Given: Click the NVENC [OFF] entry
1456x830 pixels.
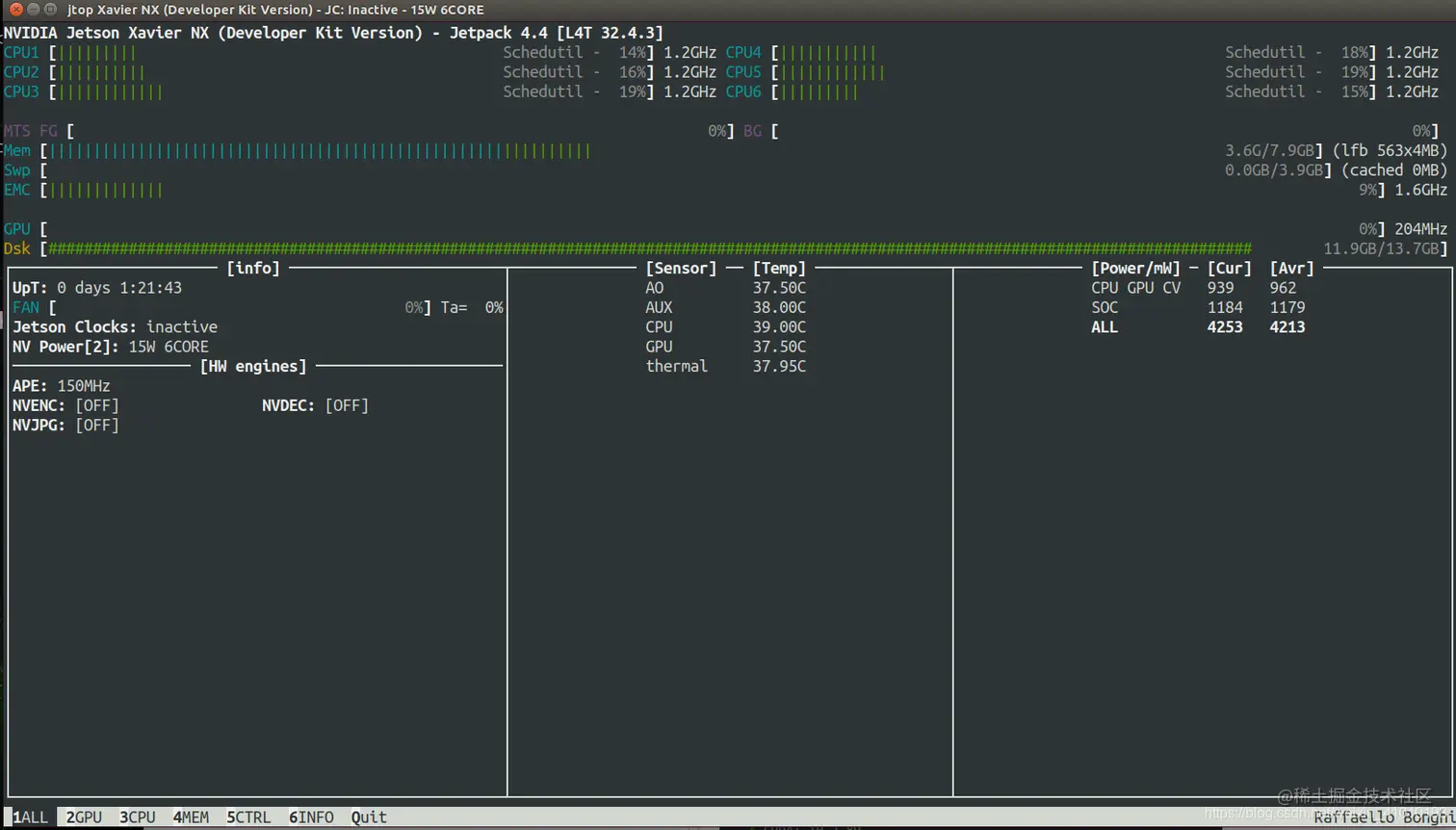Looking at the screenshot, I should (65, 405).
